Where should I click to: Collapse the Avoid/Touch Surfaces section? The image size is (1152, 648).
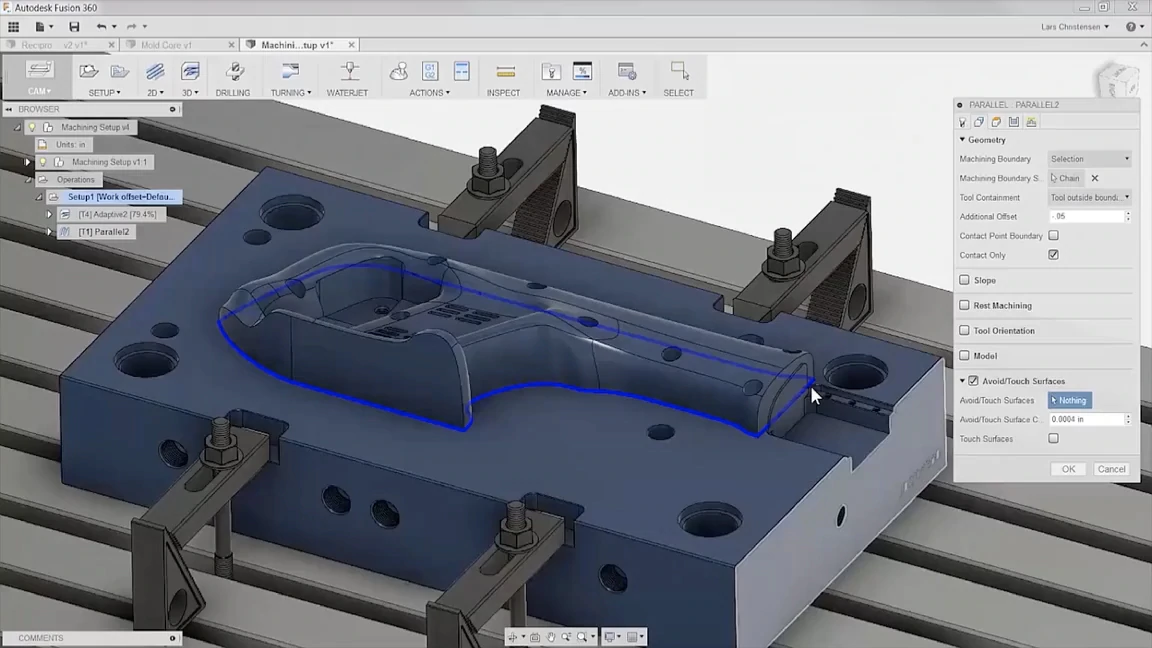click(x=963, y=381)
